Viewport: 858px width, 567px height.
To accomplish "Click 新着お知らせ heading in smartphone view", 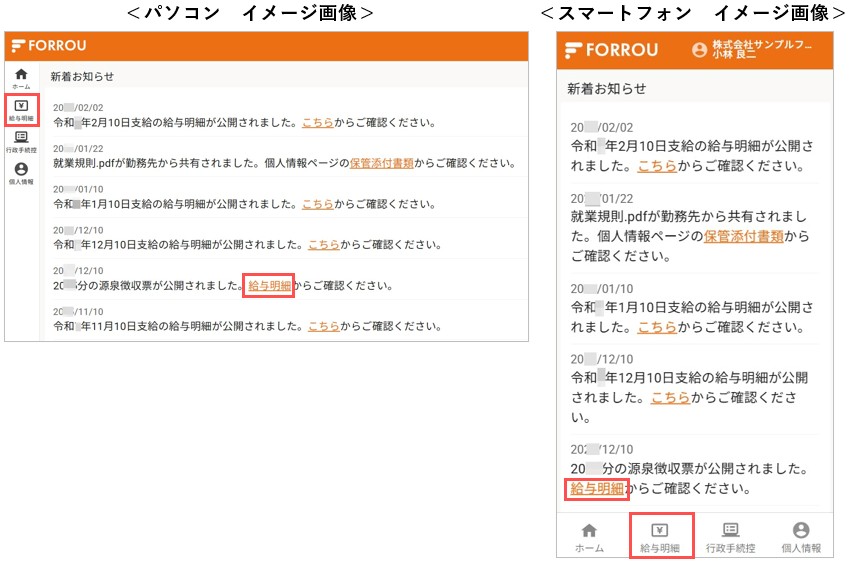I will pos(606,89).
